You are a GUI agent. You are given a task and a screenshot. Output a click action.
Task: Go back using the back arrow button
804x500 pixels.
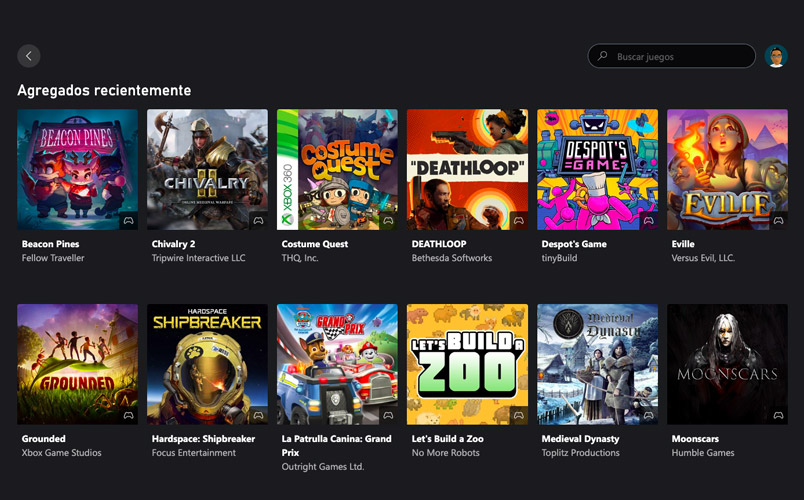(x=29, y=56)
